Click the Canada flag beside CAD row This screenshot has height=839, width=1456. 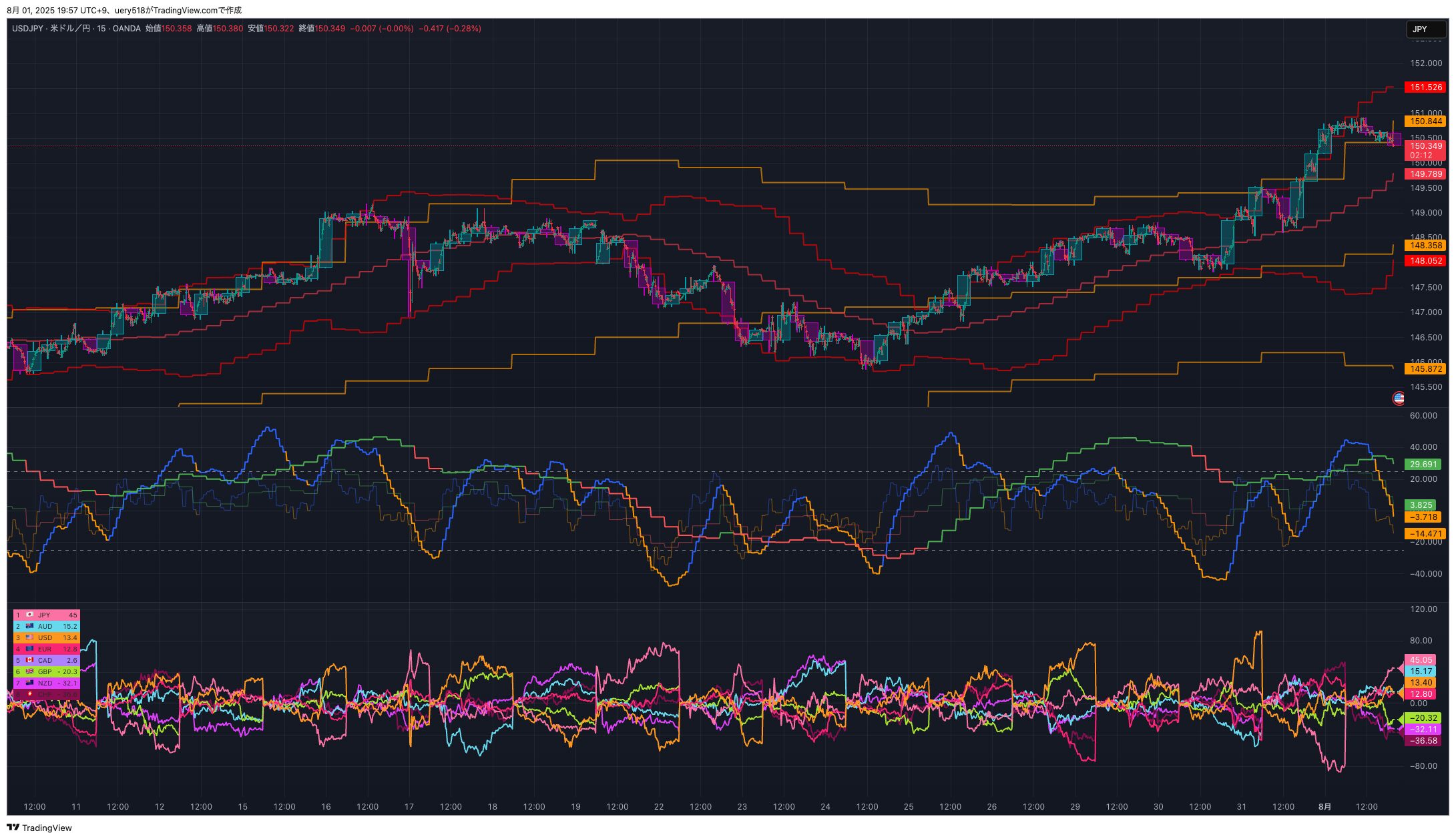29,660
